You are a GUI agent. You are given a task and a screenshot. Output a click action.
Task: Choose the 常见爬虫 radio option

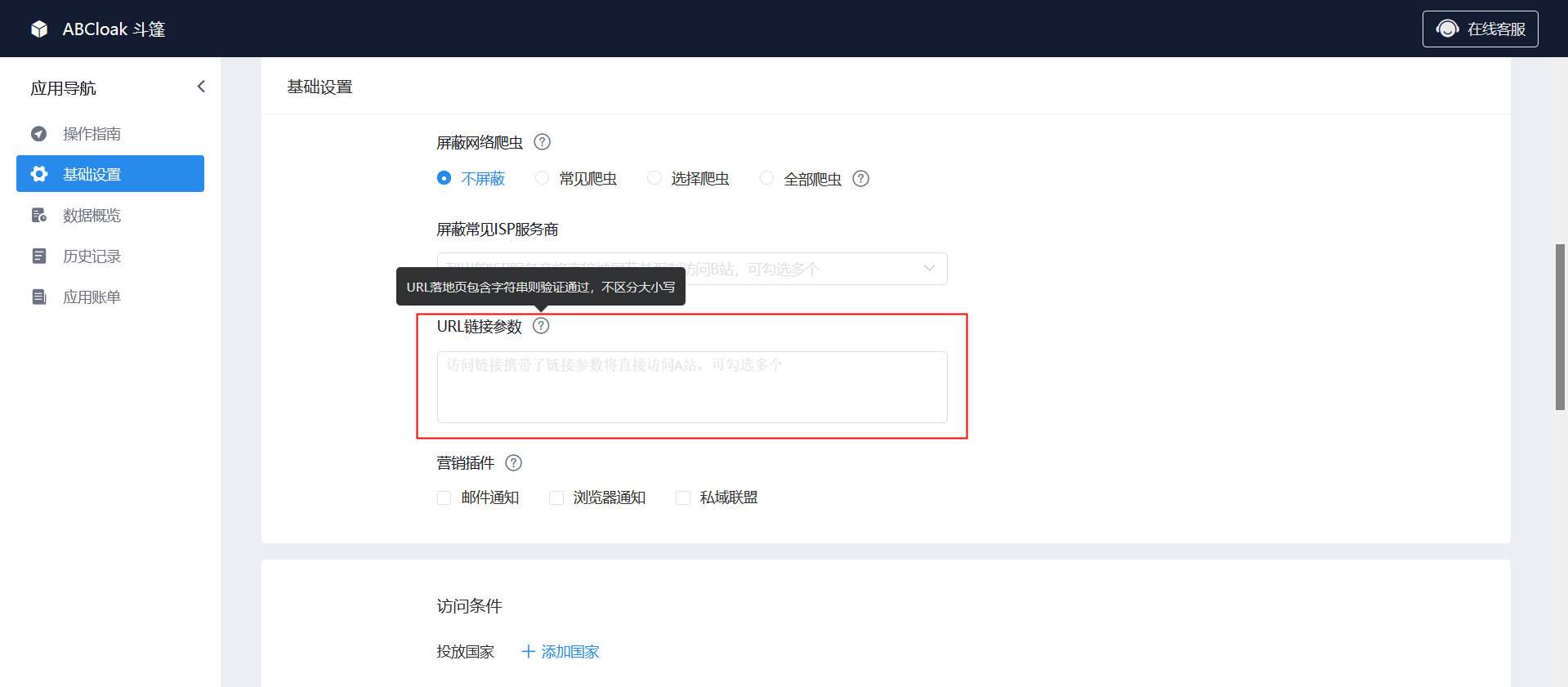point(542,178)
